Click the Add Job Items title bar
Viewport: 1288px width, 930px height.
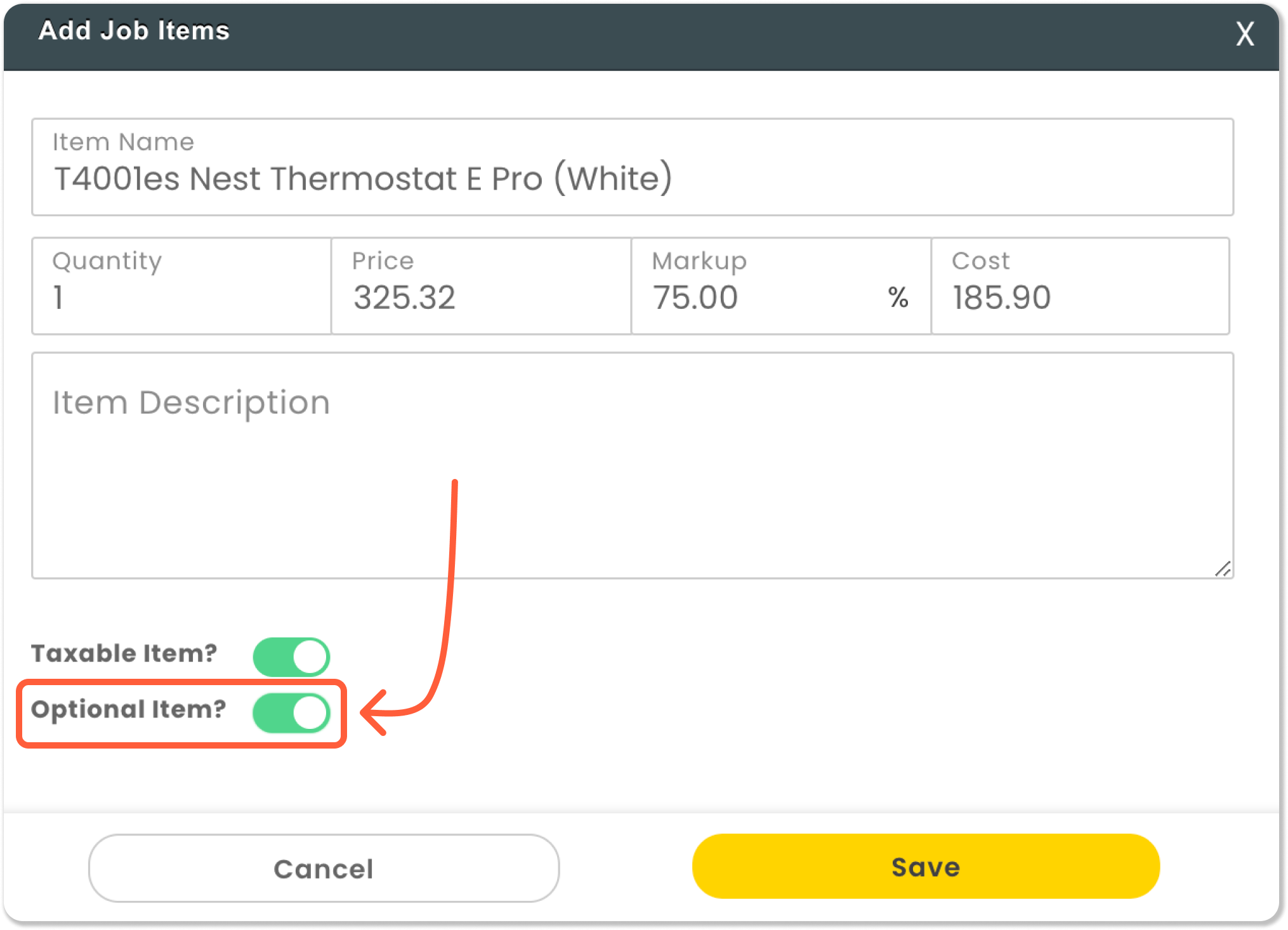[x=135, y=30]
